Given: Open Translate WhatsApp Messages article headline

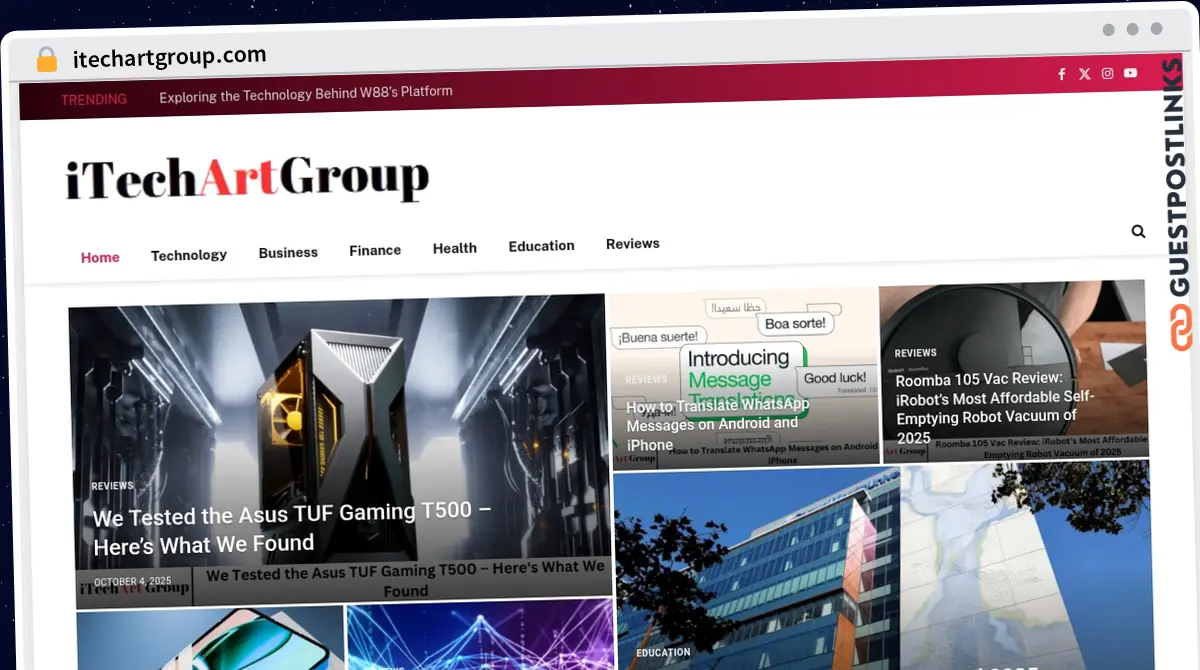Looking at the screenshot, I should (x=718, y=425).
